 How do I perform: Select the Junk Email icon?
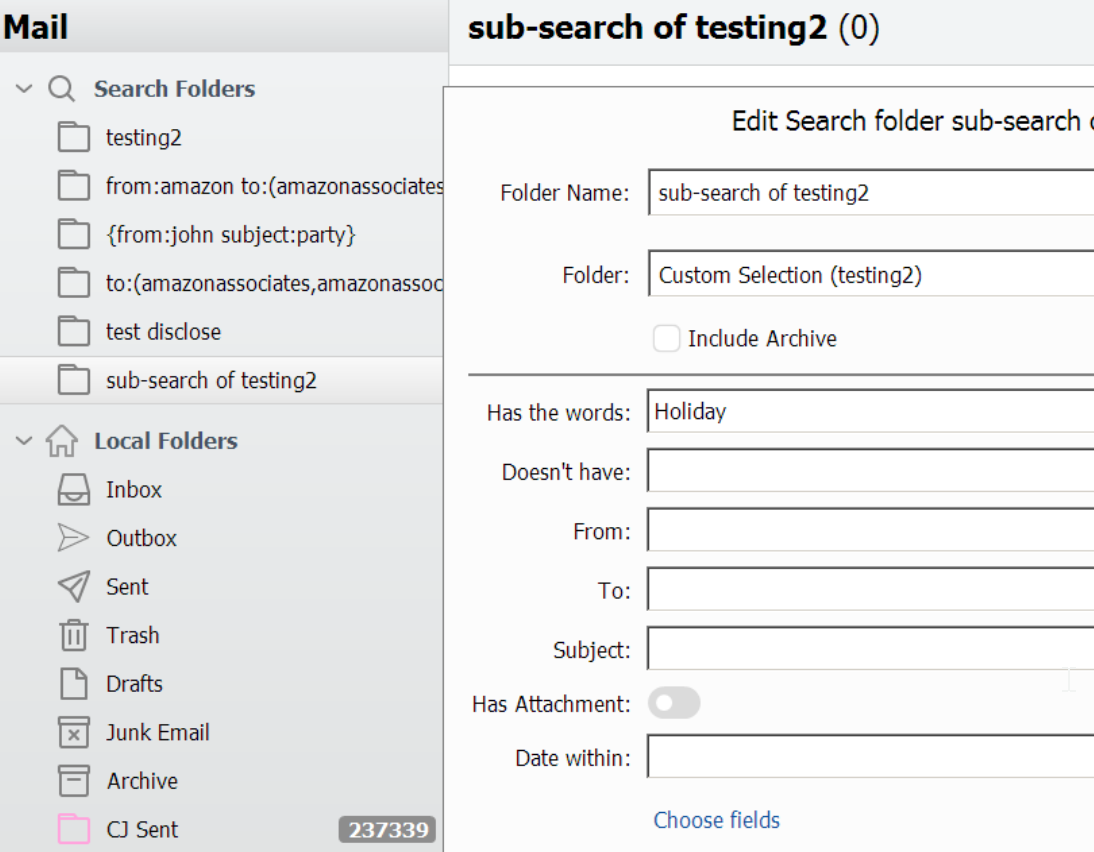coord(73,733)
